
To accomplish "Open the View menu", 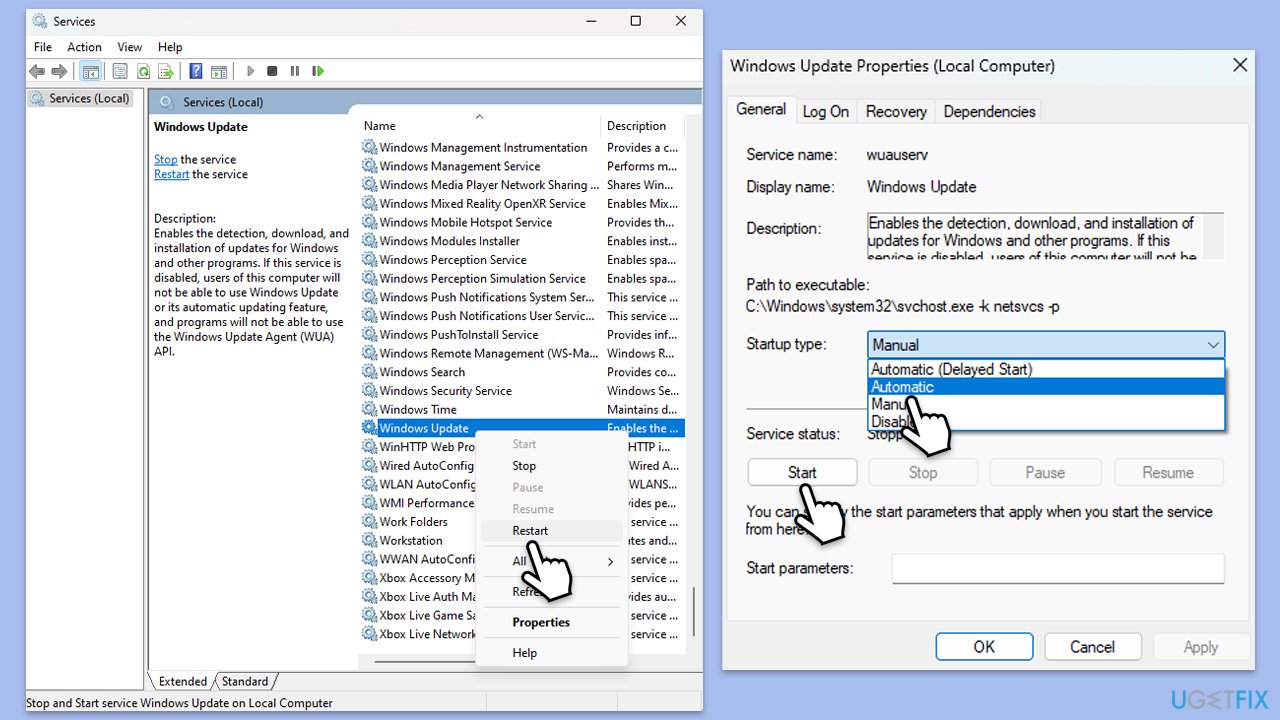I will 129,47.
